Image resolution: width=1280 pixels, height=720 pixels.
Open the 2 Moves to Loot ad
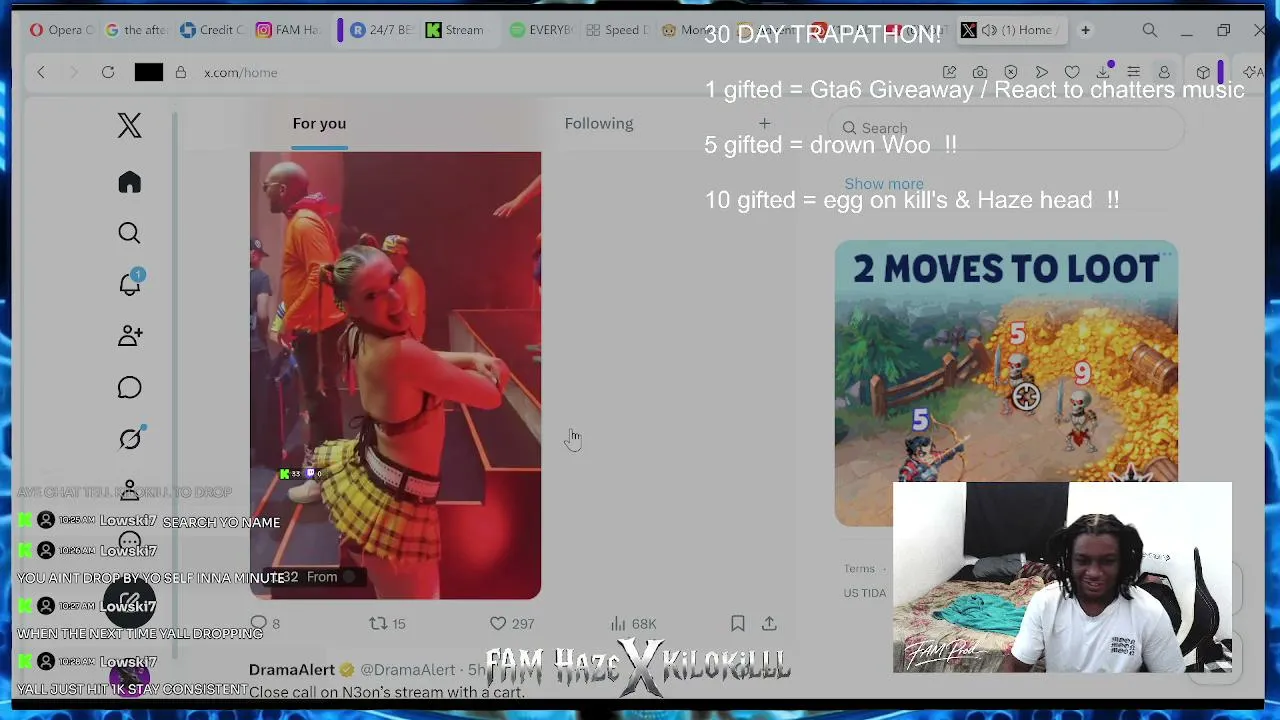tap(1006, 382)
